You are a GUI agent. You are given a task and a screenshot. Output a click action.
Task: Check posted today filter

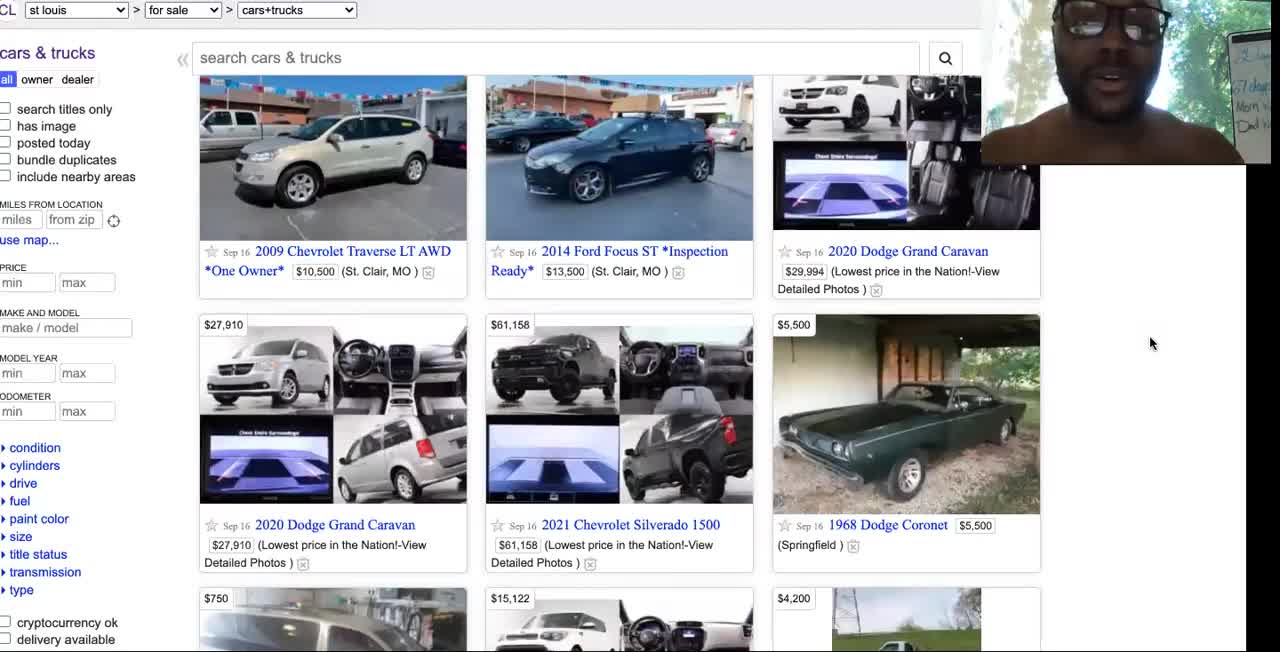(x=5, y=143)
